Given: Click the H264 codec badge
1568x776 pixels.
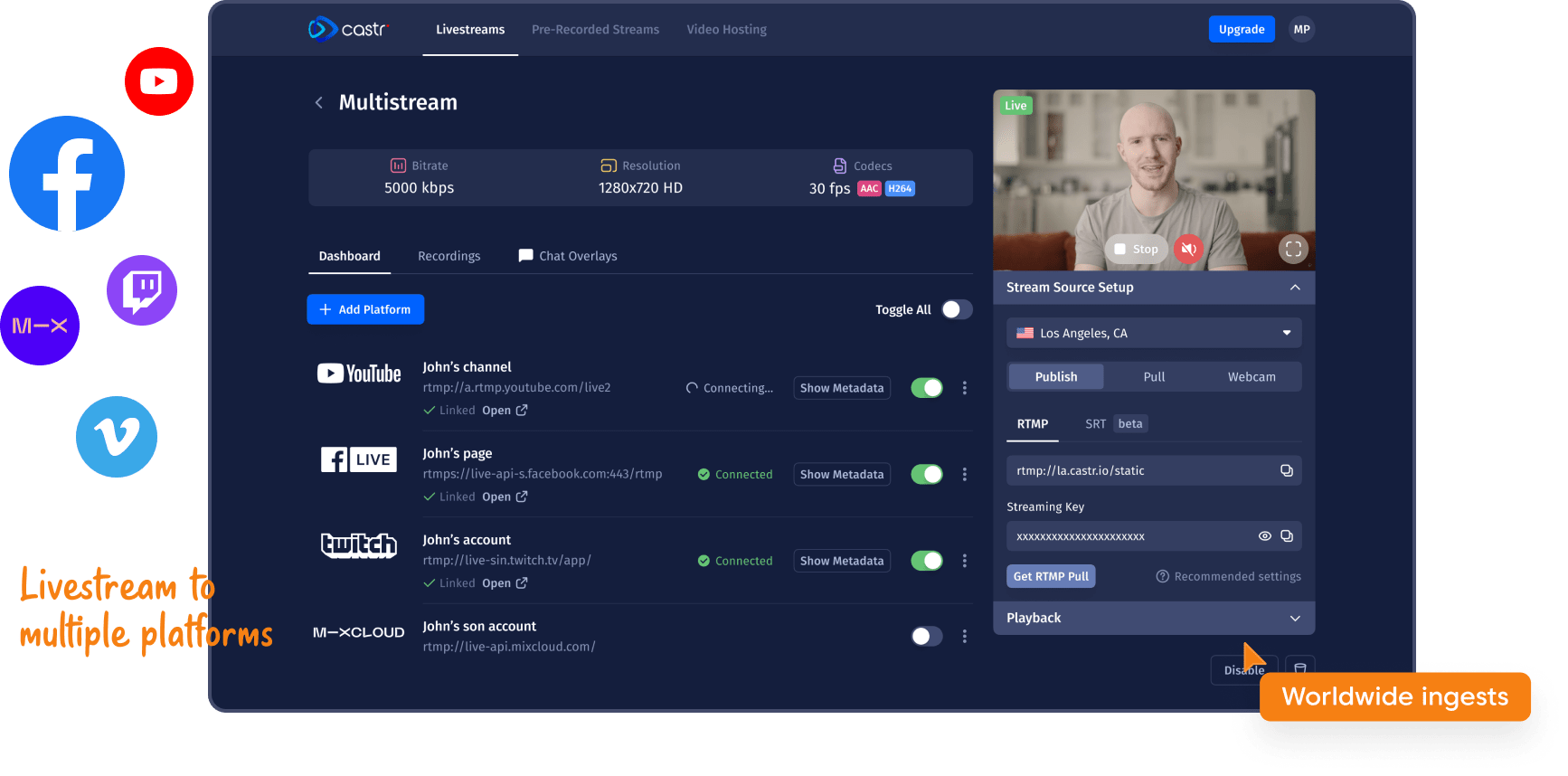Looking at the screenshot, I should tap(900, 189).
